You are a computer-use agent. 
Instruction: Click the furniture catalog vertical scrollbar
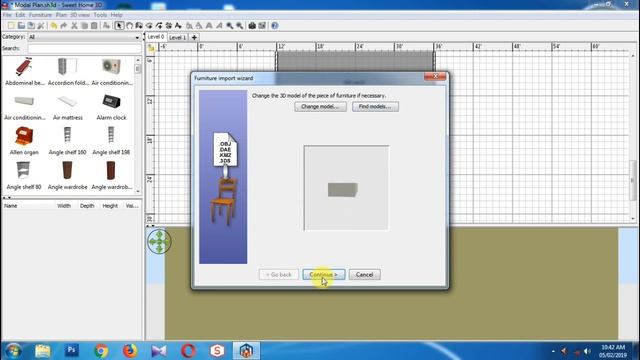tap(138, 125)
